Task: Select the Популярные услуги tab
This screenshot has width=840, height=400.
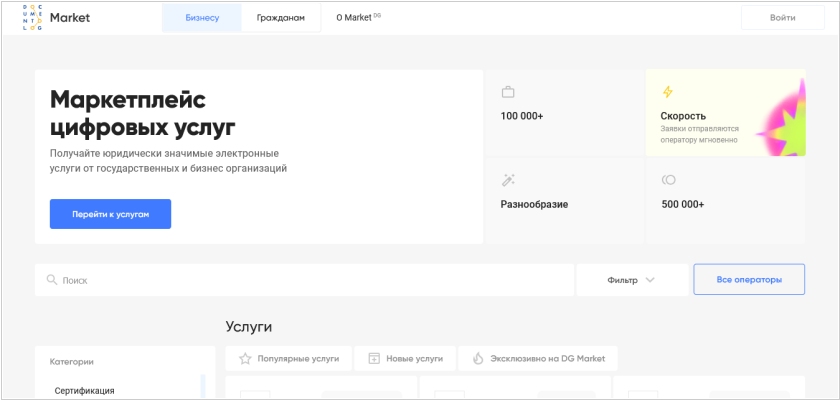Action: point(289,359)
